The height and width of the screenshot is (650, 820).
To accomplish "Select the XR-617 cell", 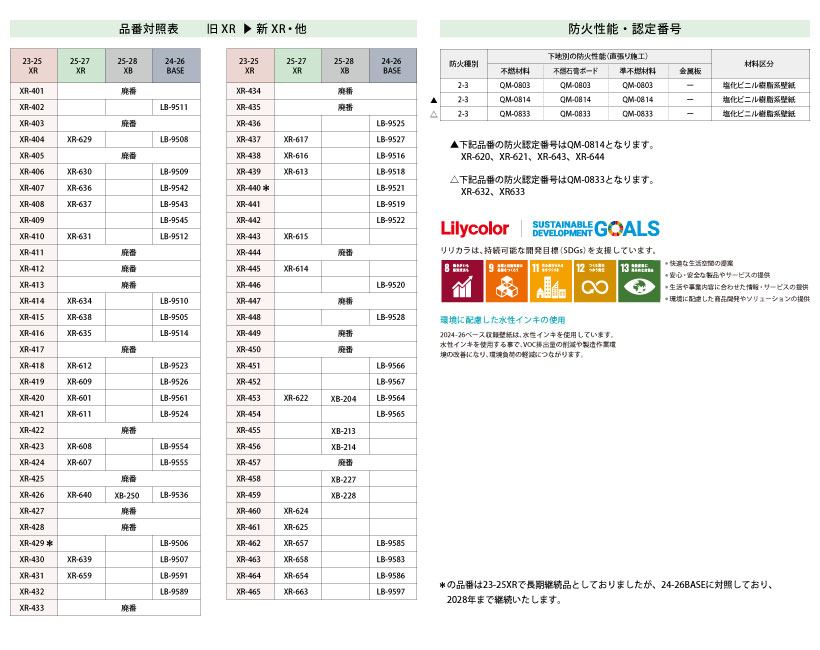I will (x=296, y=140).
